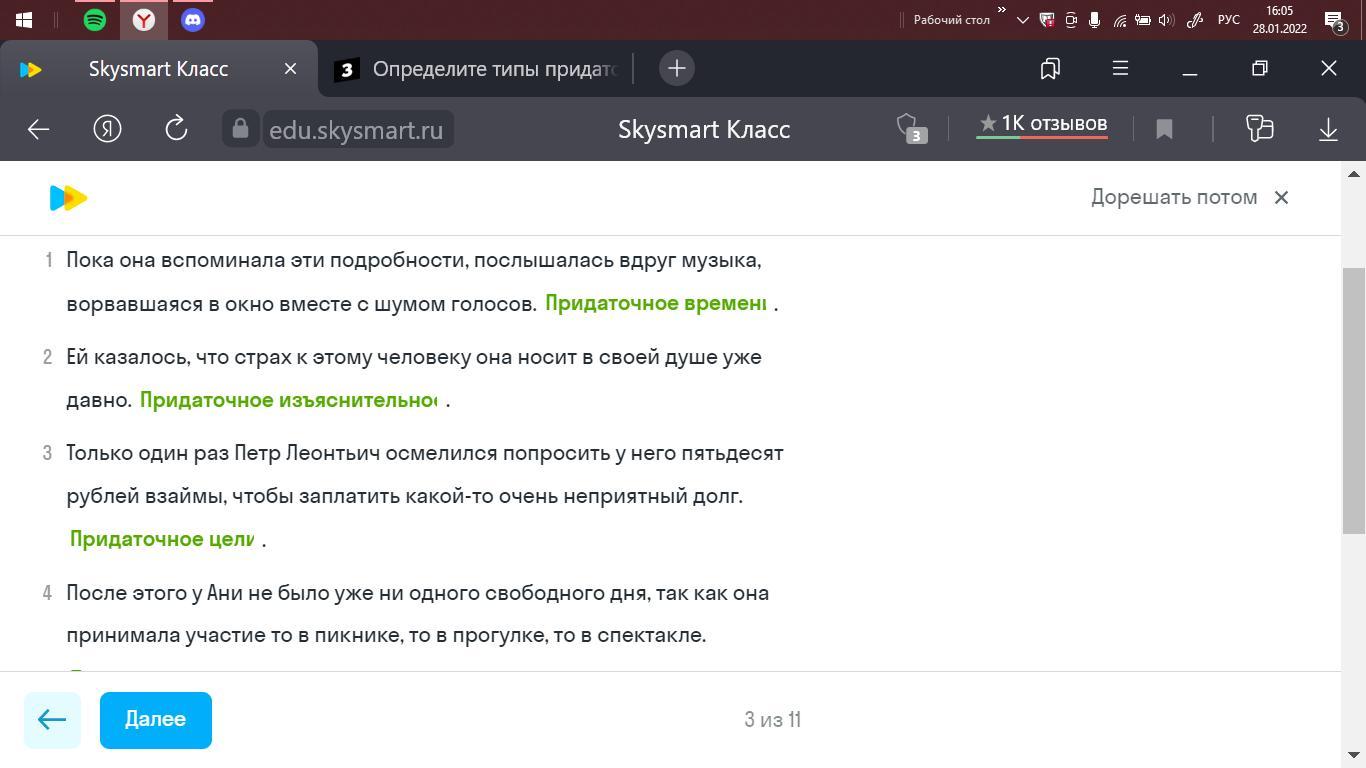Click the antivirus shield tray icon
Viewport: 1366px width, 768px height.
[1047, 19]
